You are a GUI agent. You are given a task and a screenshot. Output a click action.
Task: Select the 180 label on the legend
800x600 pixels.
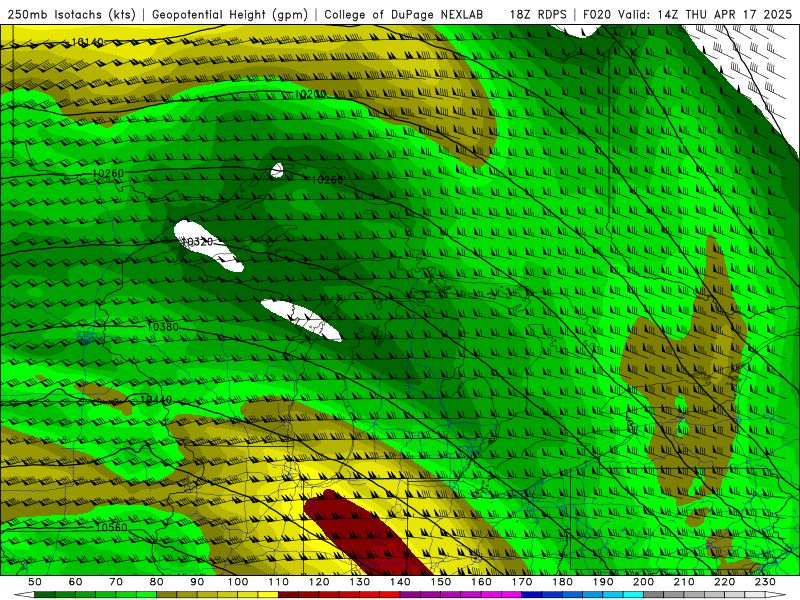click(x=562, y=582)
